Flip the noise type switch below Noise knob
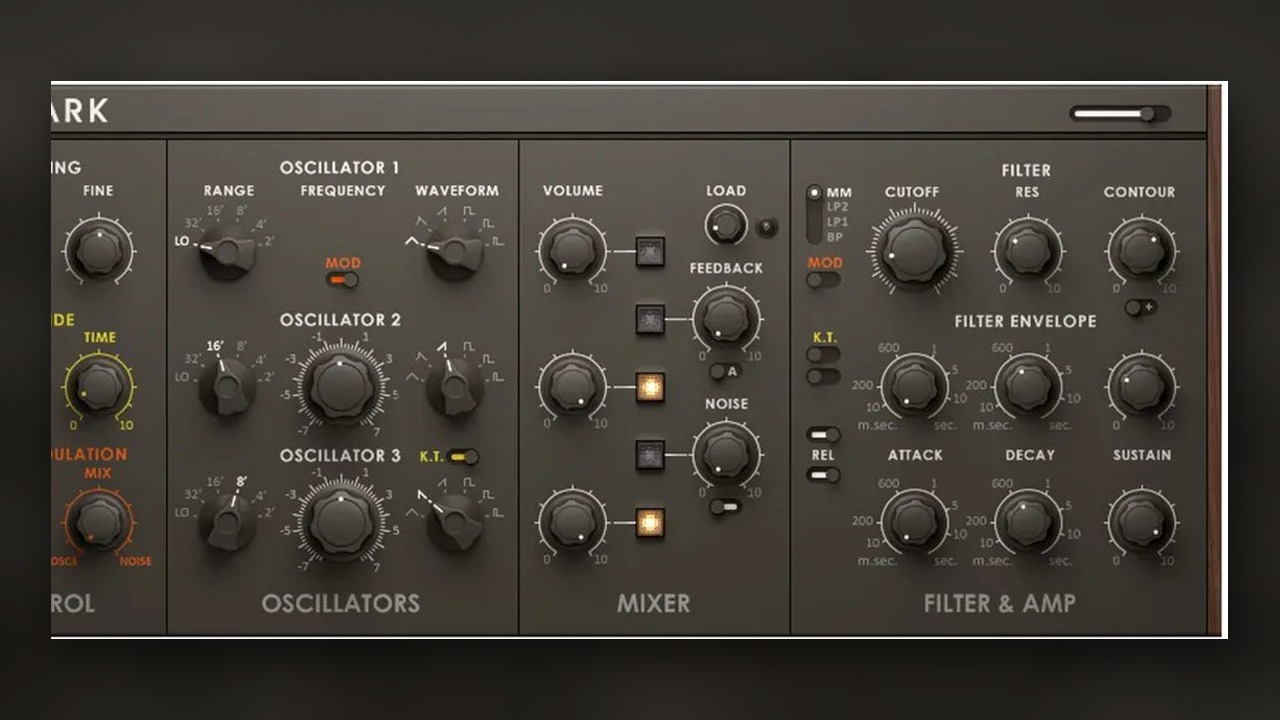Viewport: 1280px width, 720px height. pos(725,507)
